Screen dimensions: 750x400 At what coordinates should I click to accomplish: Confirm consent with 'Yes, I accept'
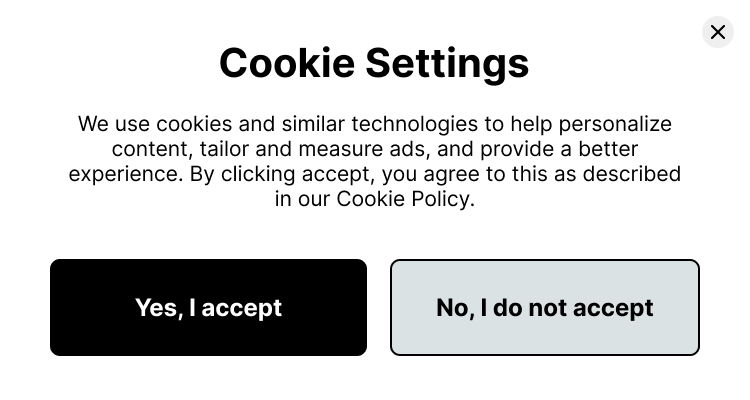tap(208, 308)
